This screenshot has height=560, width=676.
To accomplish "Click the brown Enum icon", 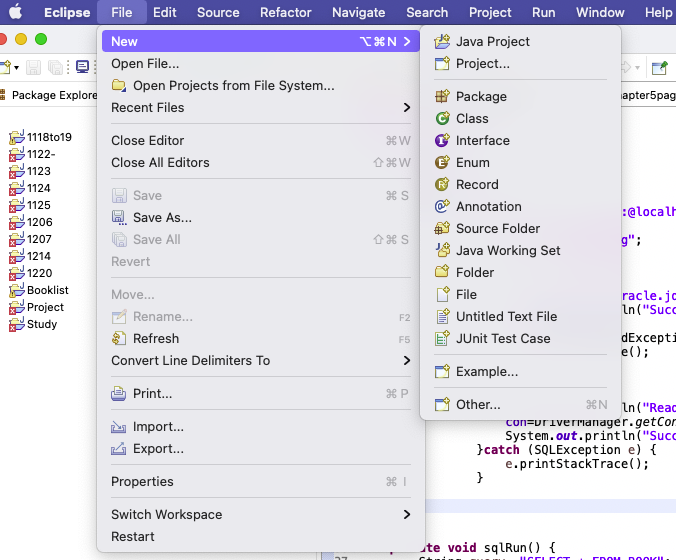I will tap(442, 162).
